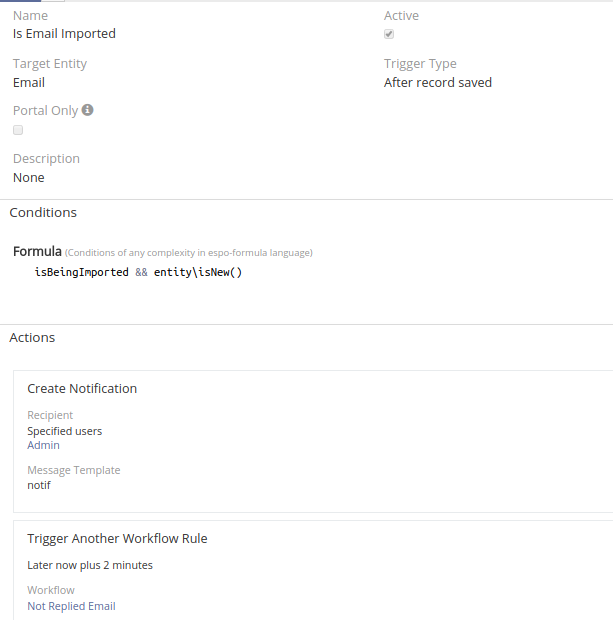
Task: Click the Portal Only info icon
Action: tap(88, 110)
